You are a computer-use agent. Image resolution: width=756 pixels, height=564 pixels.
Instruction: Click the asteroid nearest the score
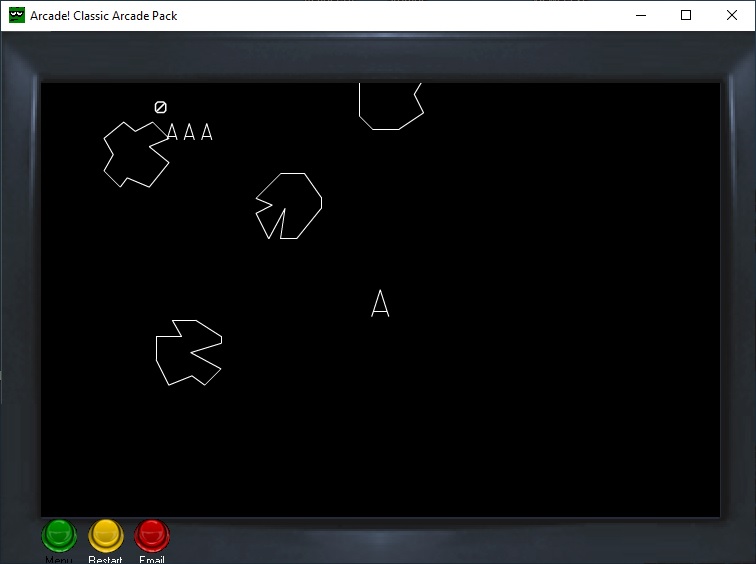coord(136,154)
